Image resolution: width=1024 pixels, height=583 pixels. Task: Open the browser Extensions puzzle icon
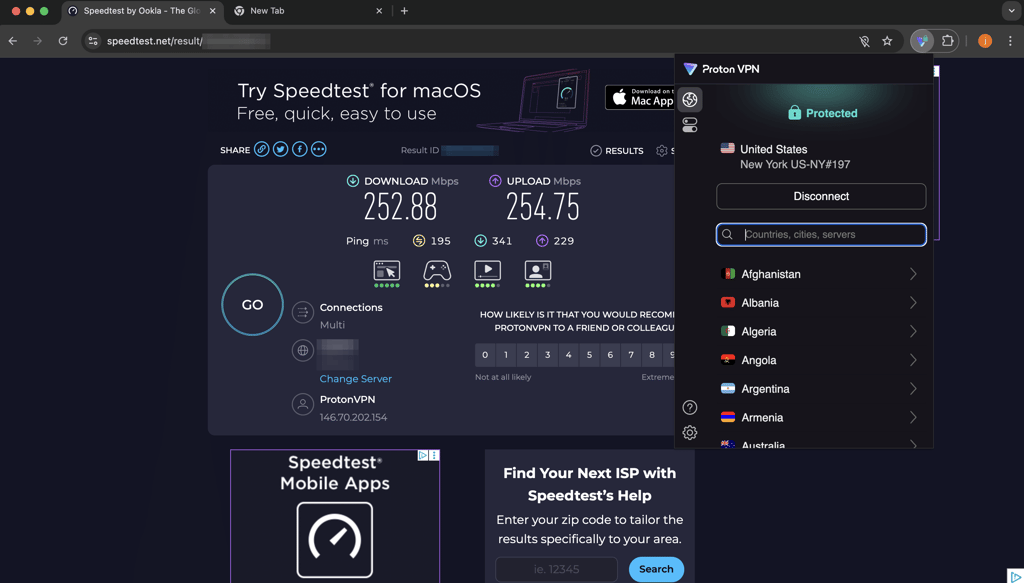947,41
